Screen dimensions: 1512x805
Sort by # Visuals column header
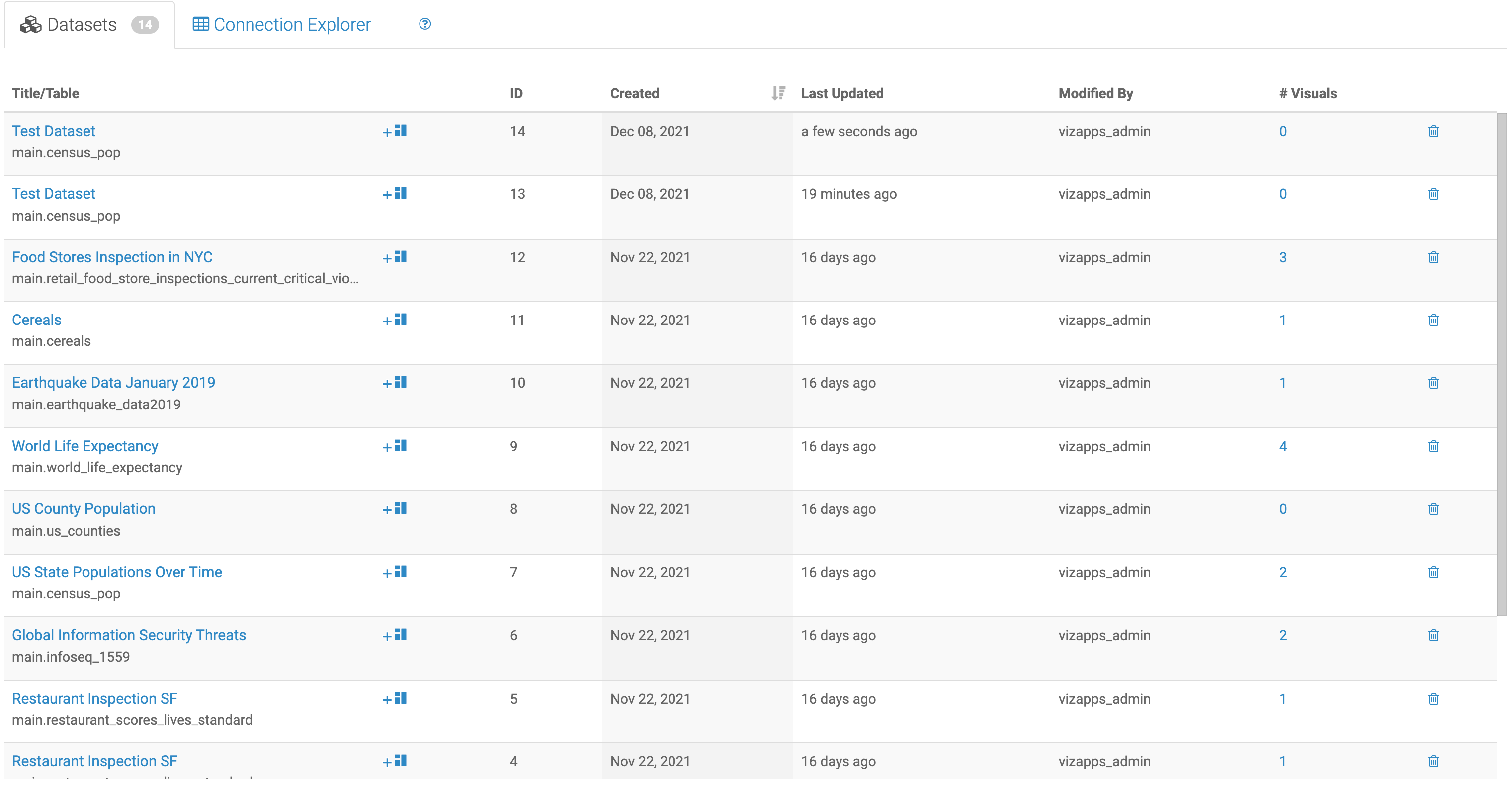point(1308,93)
